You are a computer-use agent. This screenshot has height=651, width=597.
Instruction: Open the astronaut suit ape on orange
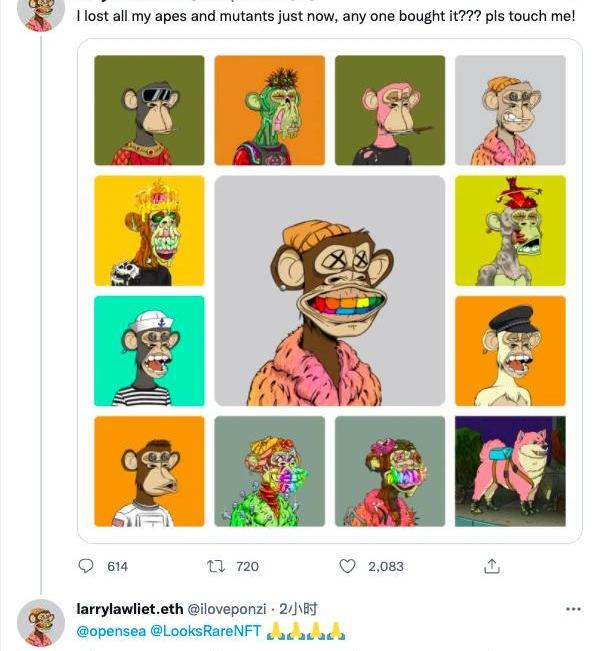click(149, 471)
